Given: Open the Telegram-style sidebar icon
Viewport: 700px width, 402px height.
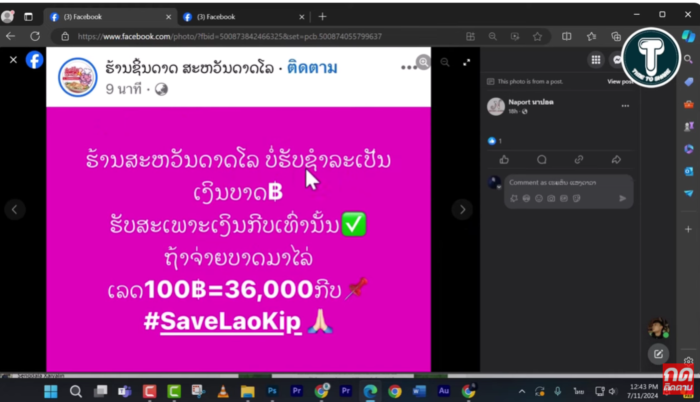Looking at the screenshot, I should pyautogui.click(x=688, y=193).
